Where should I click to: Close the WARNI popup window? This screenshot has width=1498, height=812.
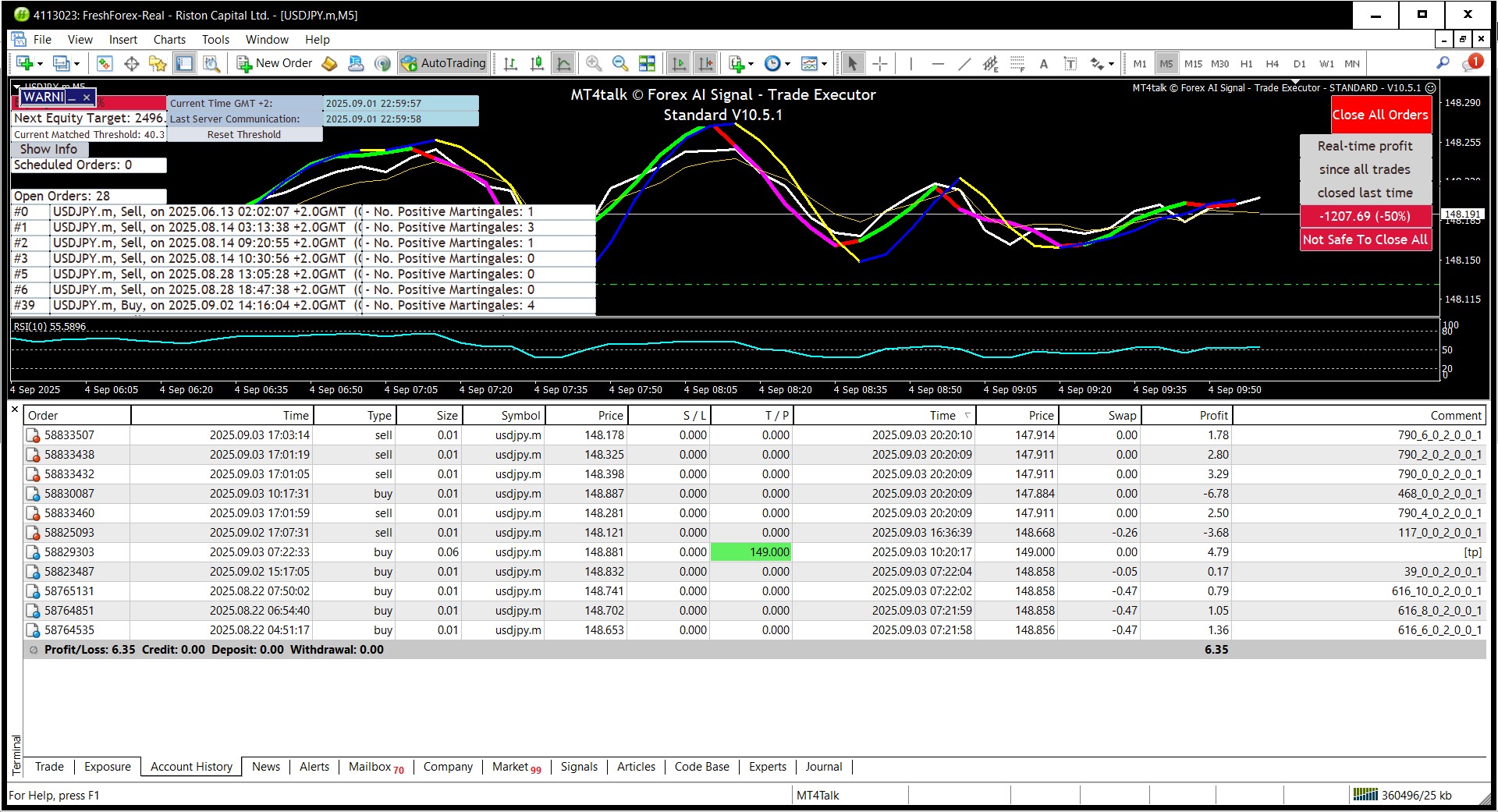click(x=87, y=97)
